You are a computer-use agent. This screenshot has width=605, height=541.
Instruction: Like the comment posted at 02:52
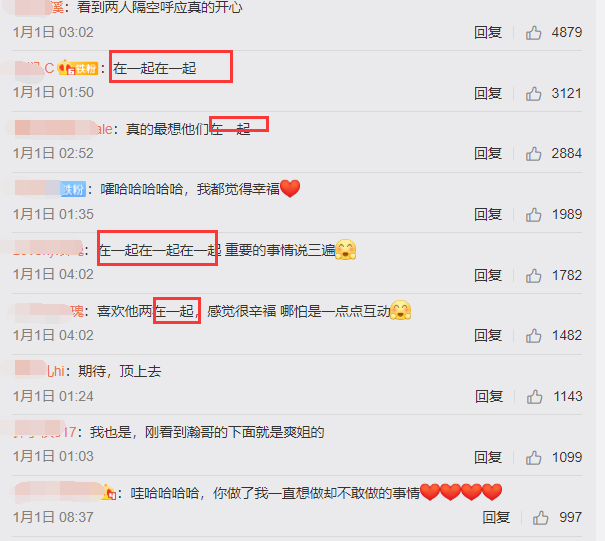pyautogui.click(x=533, y=154)
